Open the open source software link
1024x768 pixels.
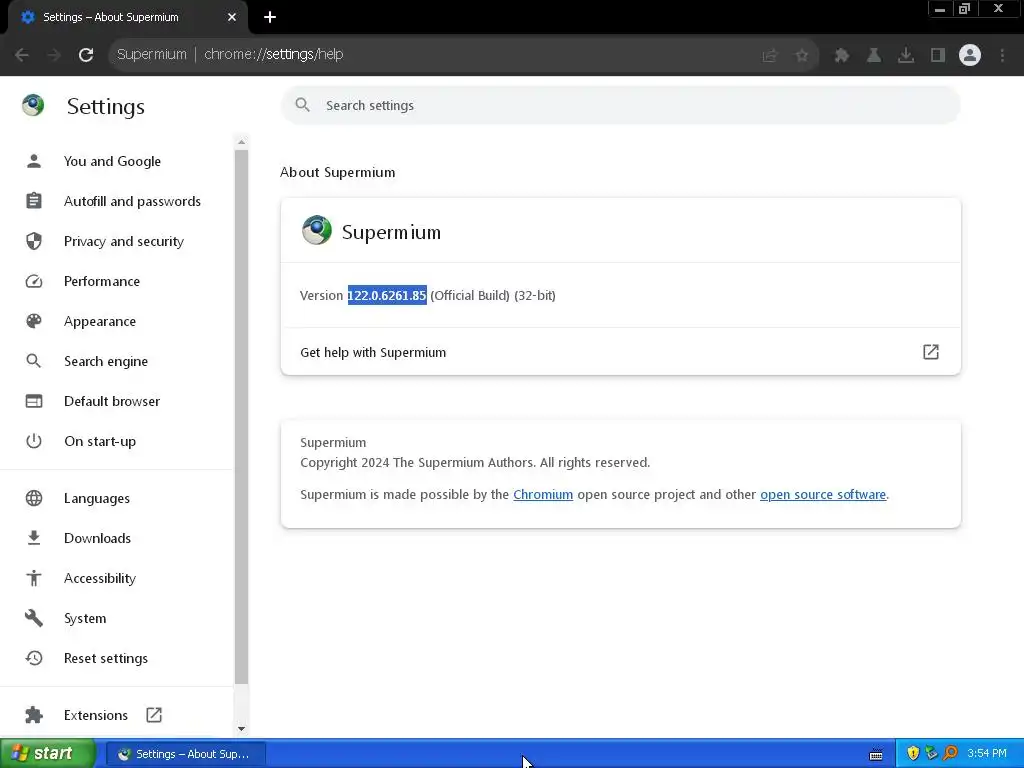tap(823, 494)
